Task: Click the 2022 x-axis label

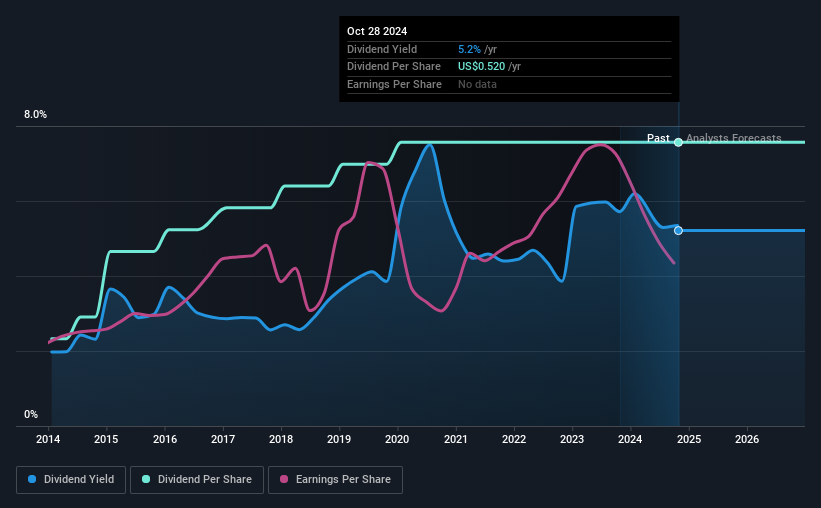Action: (514, 439)
